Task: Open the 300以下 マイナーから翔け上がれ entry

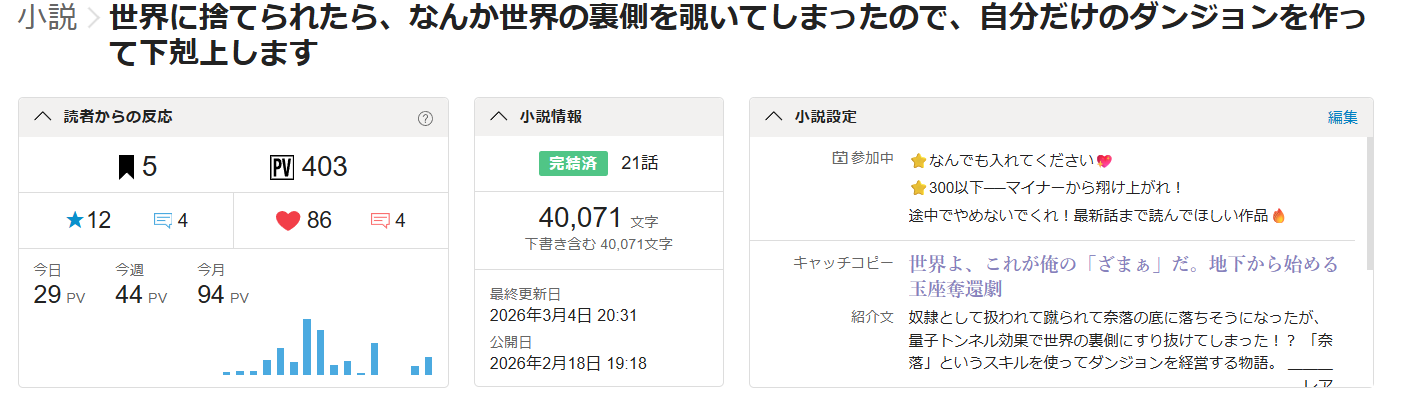Action: coord(1047,188)
